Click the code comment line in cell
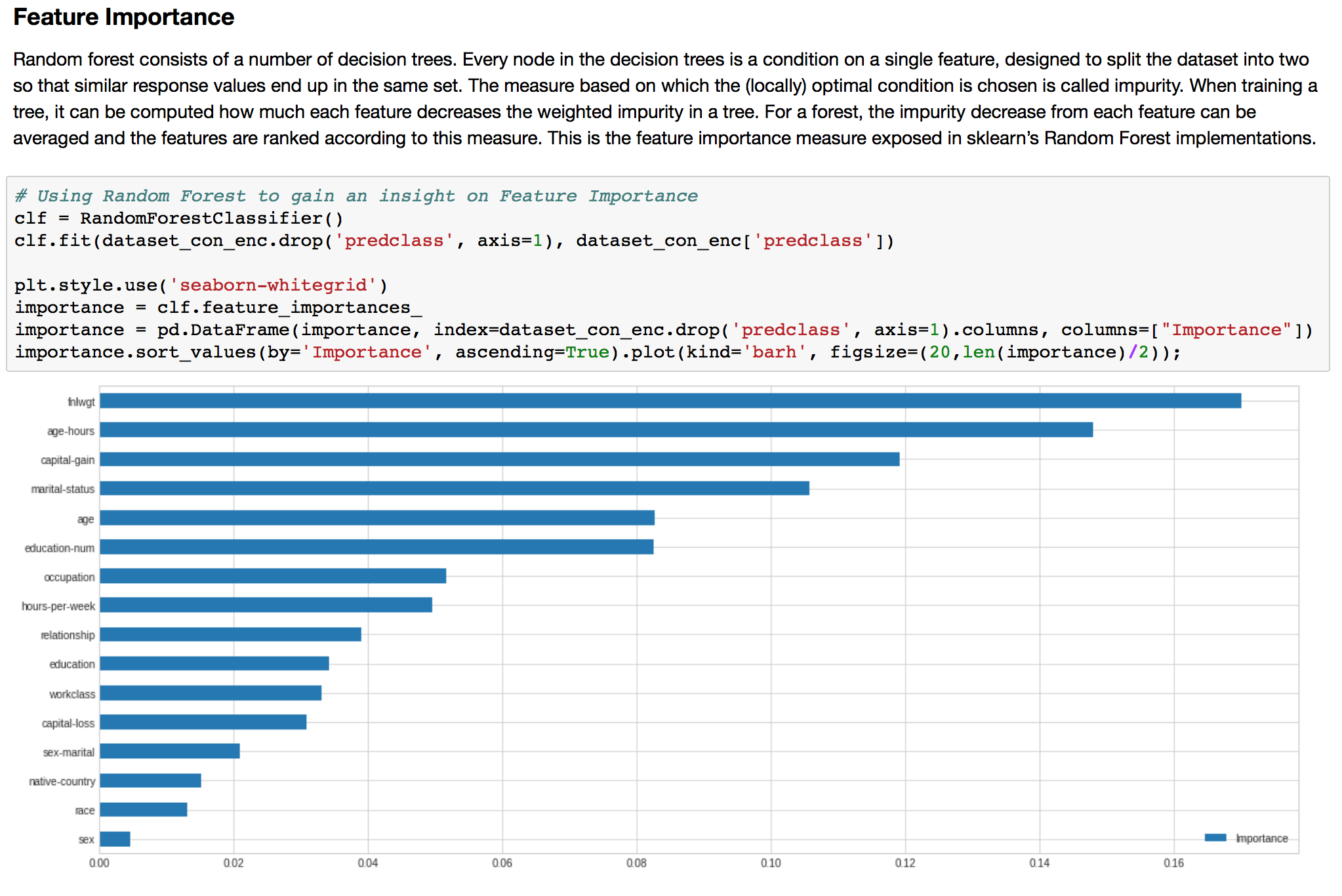The height and width of the screenshot is (896, 1342). pyautogui.click(x=356, y=196)
